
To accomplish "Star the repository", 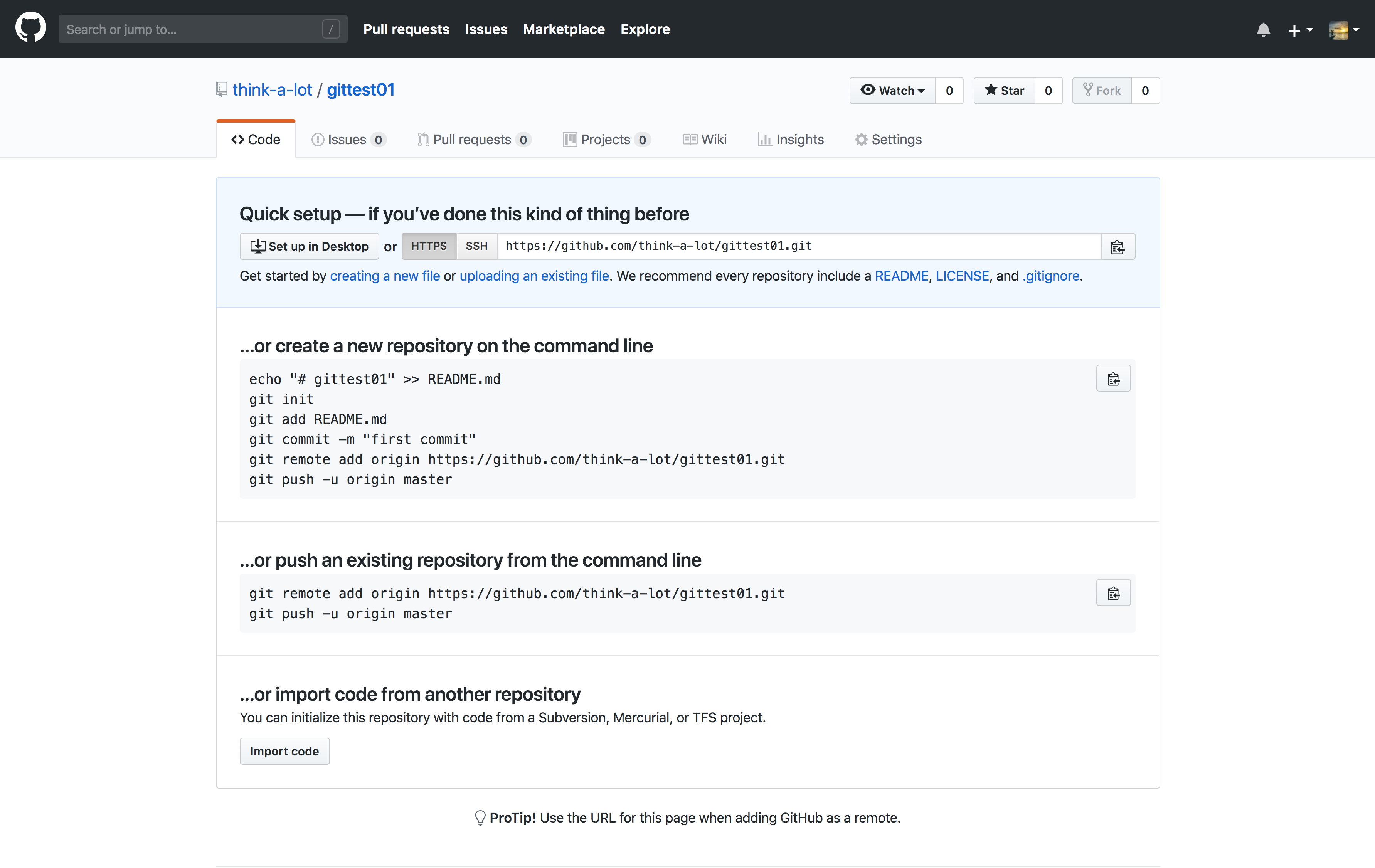I will [x=1005, y=90].
